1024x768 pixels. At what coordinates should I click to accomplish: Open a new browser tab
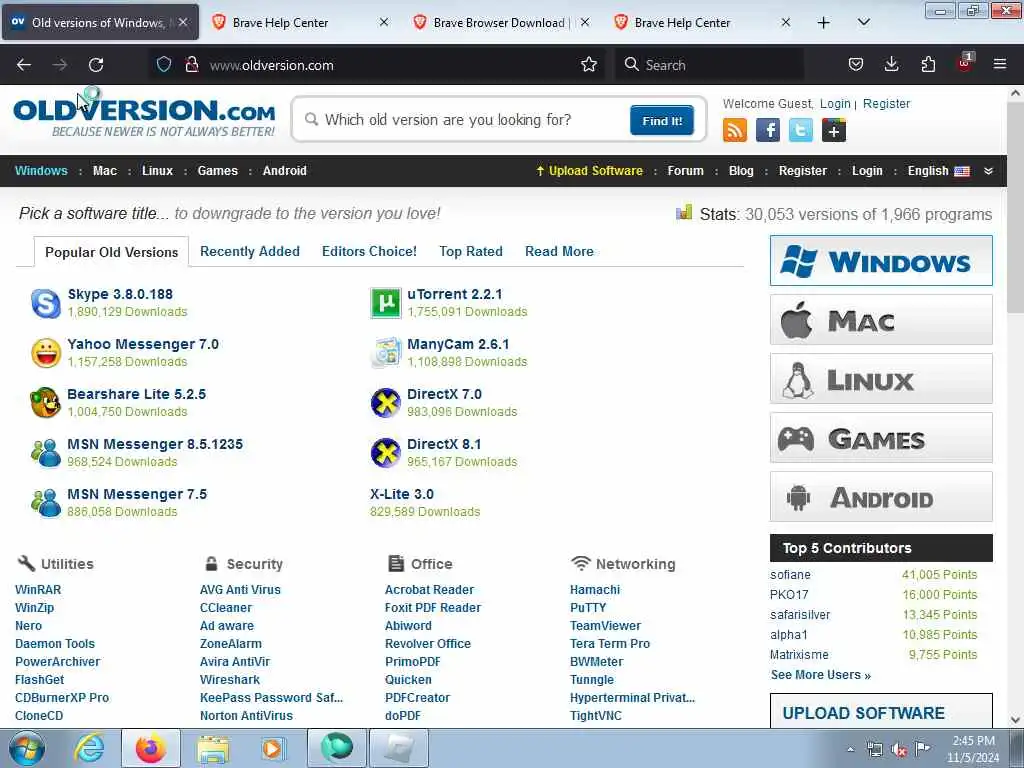pos(824,22)
